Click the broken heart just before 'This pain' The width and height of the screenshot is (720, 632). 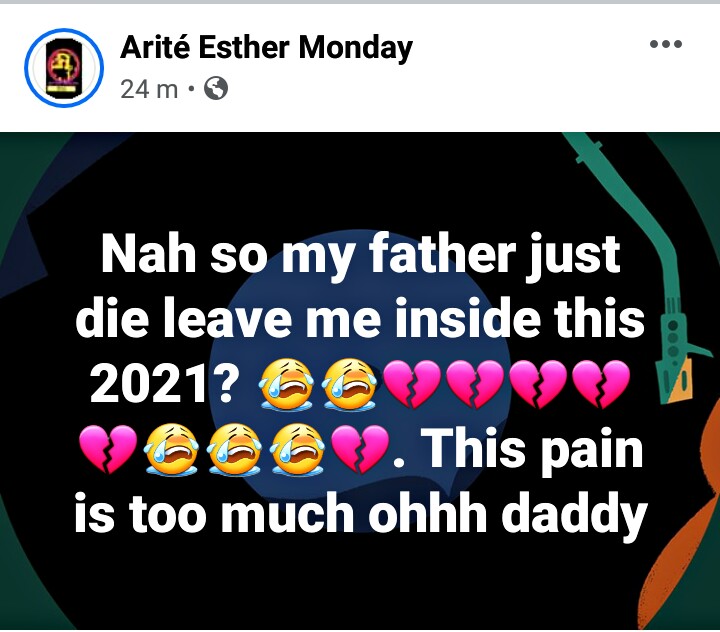(x=360, y=449)
